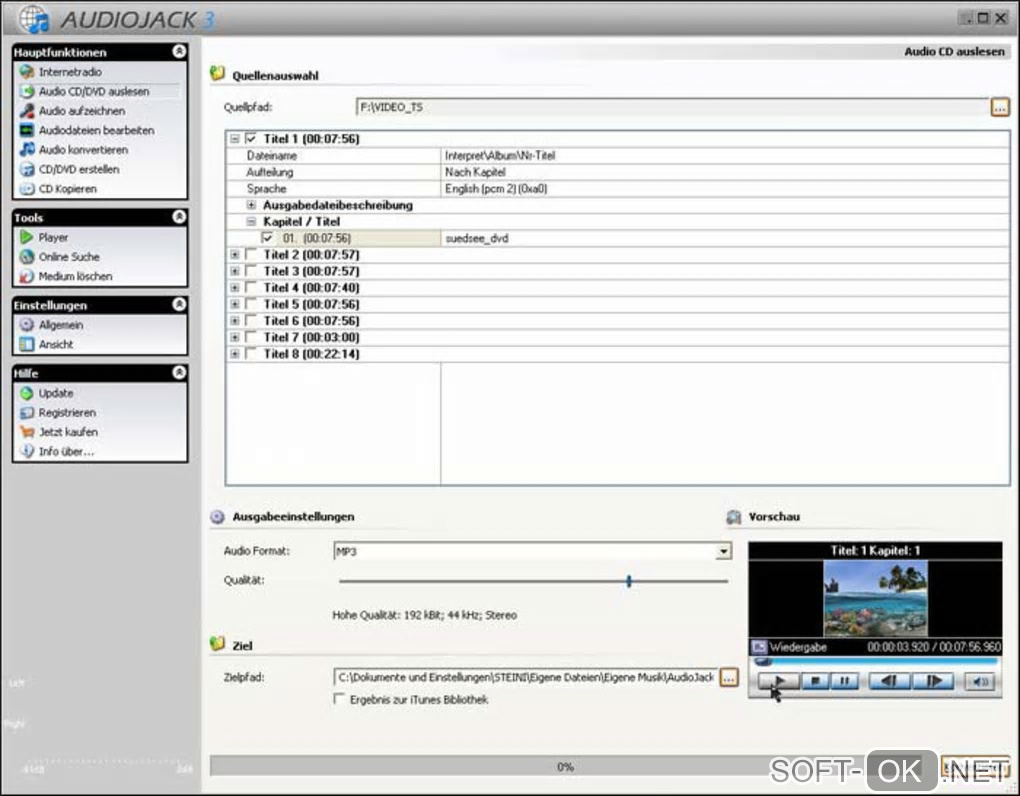Open Registrieren from Hilfe panel

(x=67, y=412)
